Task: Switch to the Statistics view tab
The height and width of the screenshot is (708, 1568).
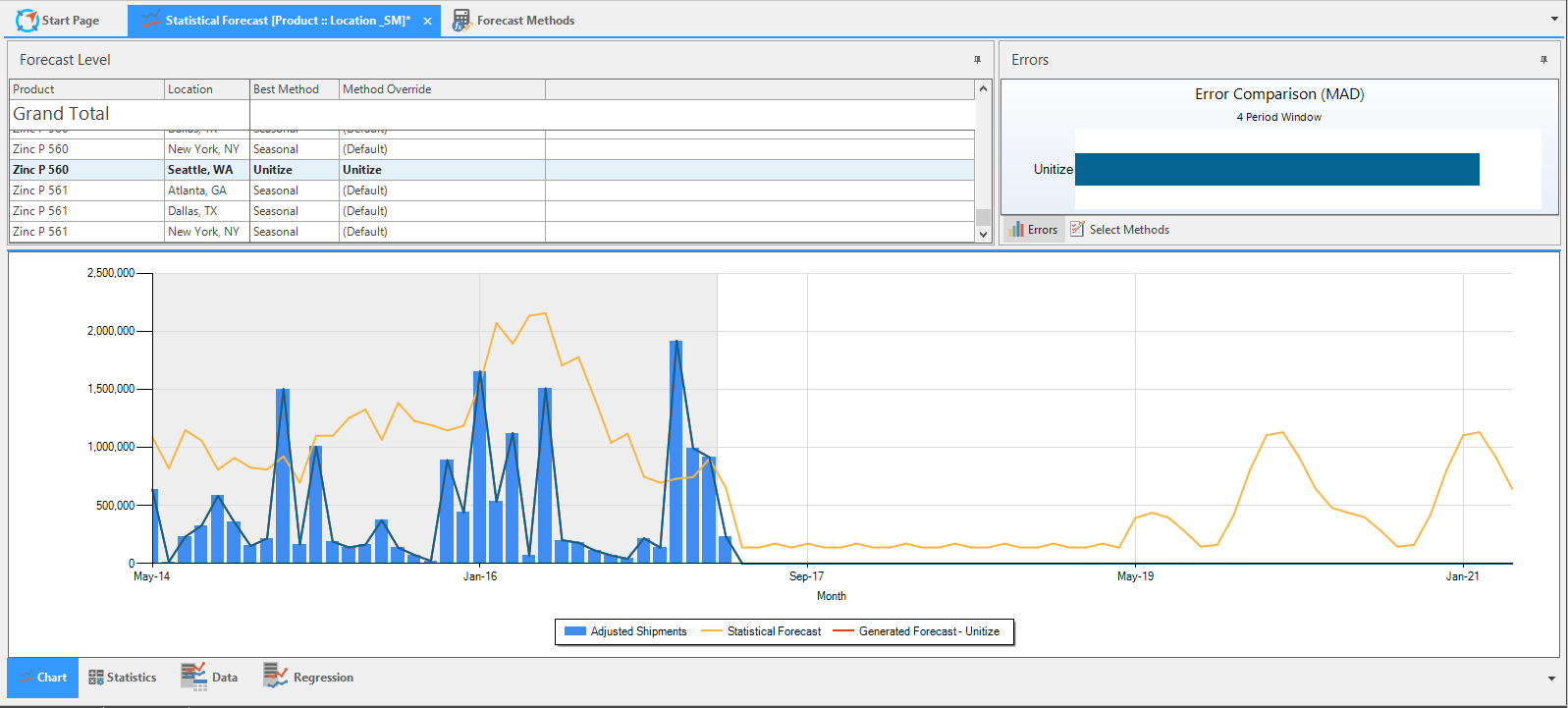Action: pos(122,678)
